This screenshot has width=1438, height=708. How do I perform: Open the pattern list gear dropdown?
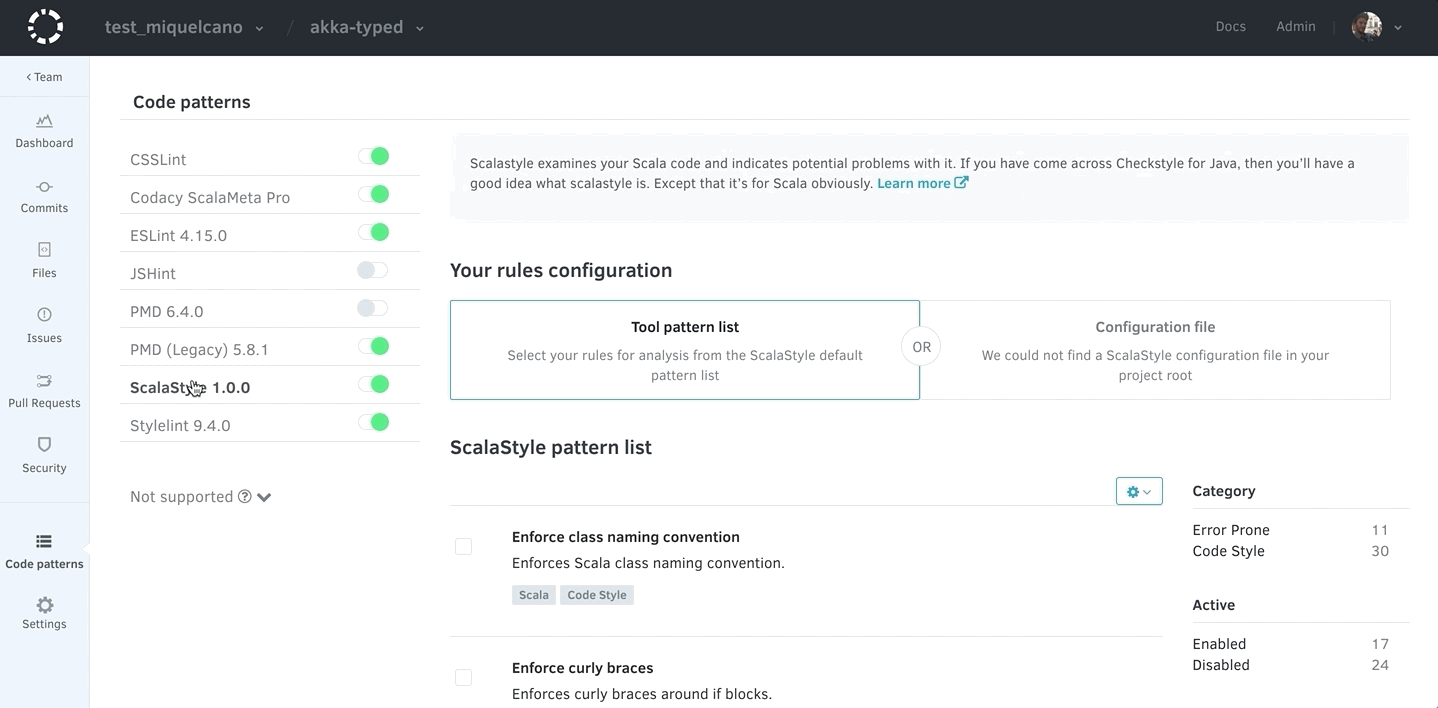coord(1139,491)
